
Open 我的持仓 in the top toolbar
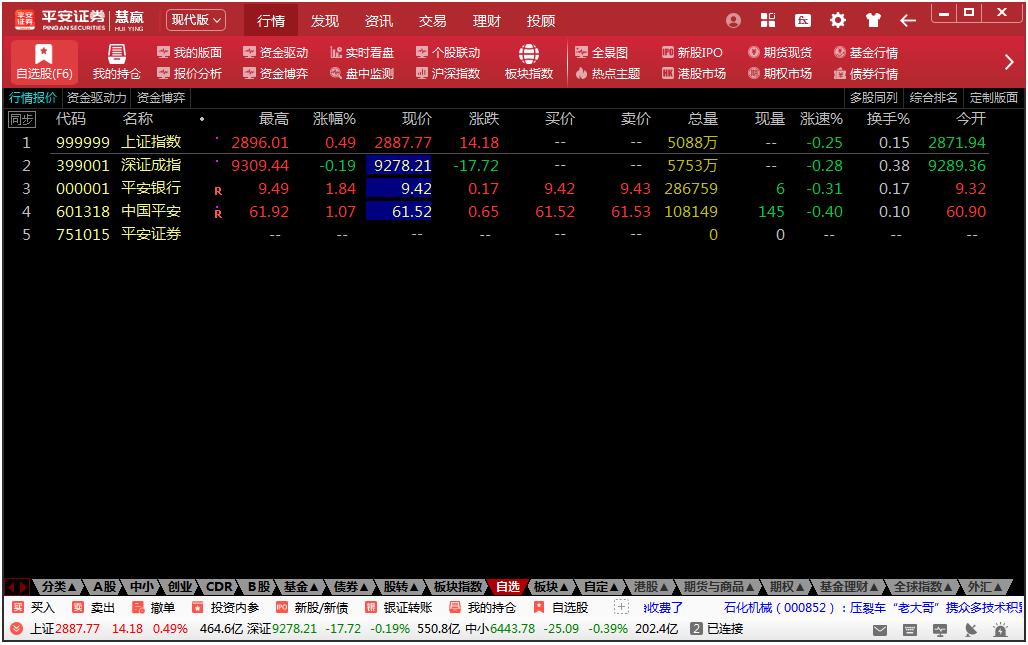tap(116, 62)
